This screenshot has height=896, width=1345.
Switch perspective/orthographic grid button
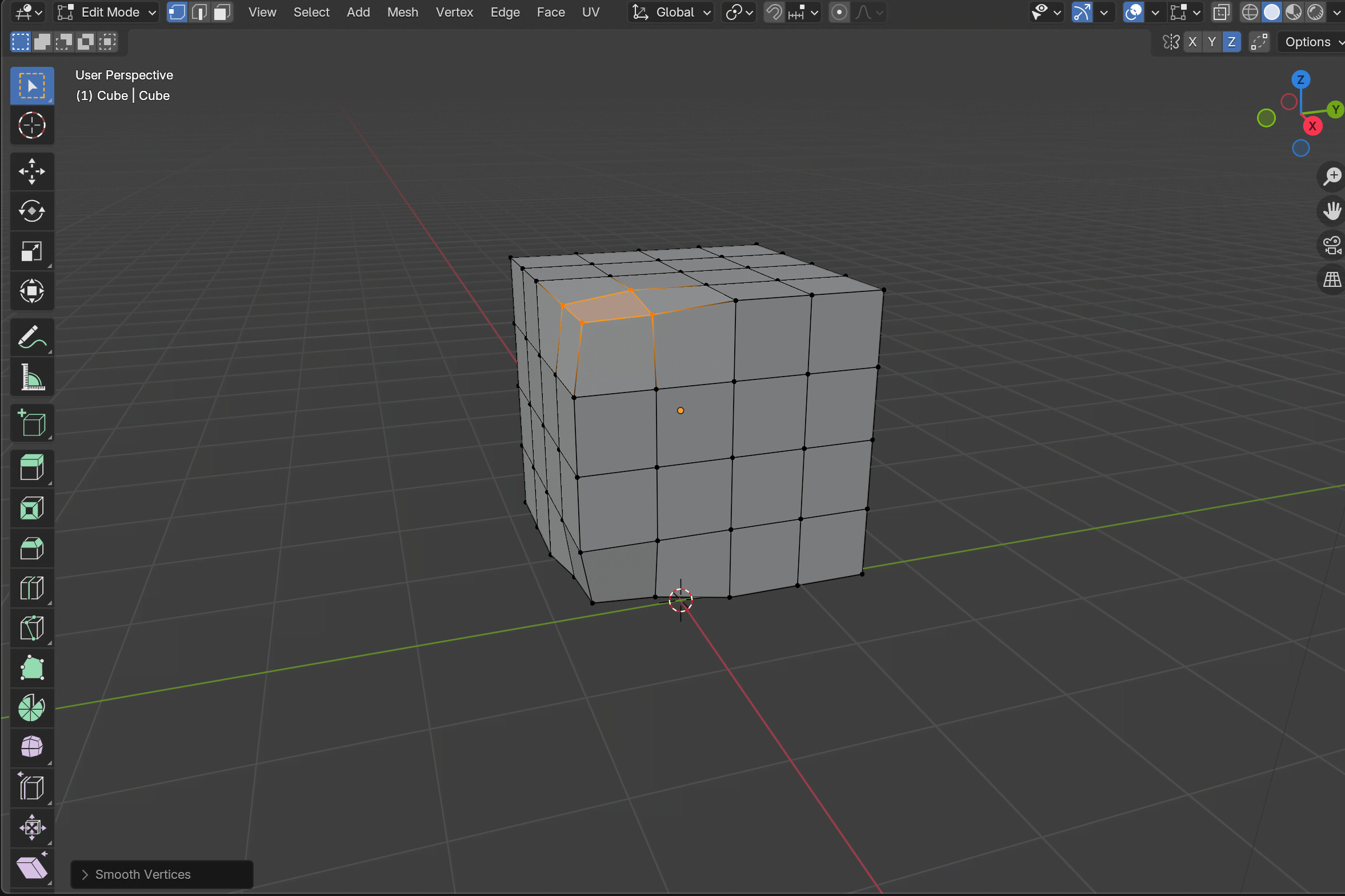coord(1332,280)
